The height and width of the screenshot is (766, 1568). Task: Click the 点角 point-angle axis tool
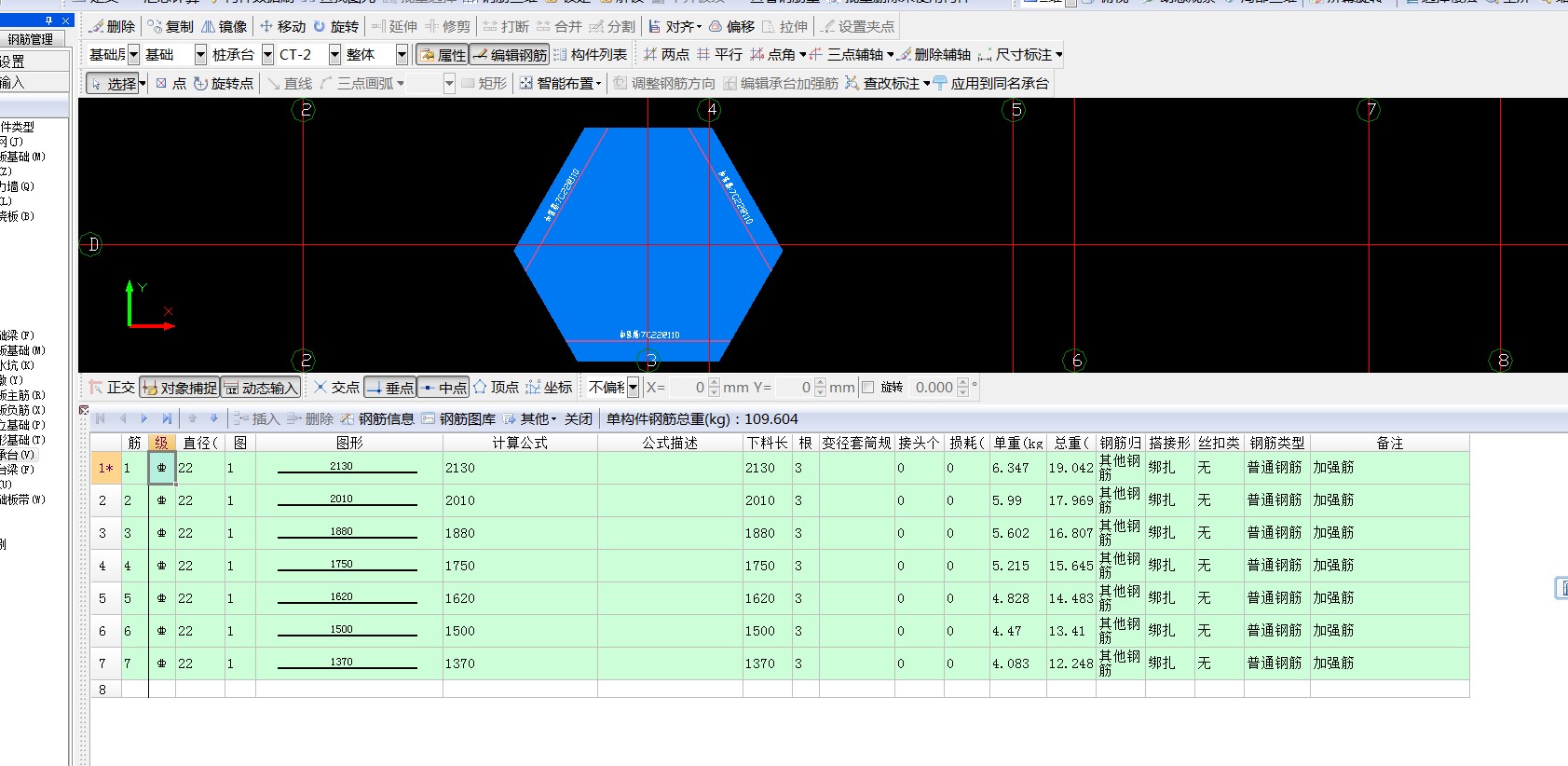point(778,55)
